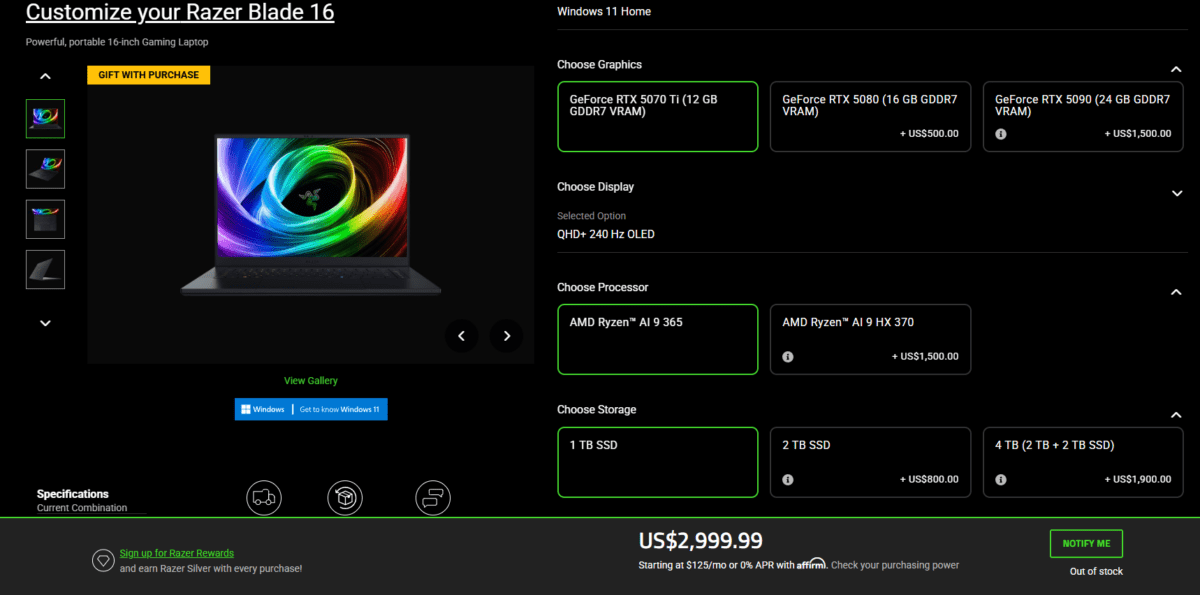Click the info icon on 2 TB SSD option

(788, 480)
